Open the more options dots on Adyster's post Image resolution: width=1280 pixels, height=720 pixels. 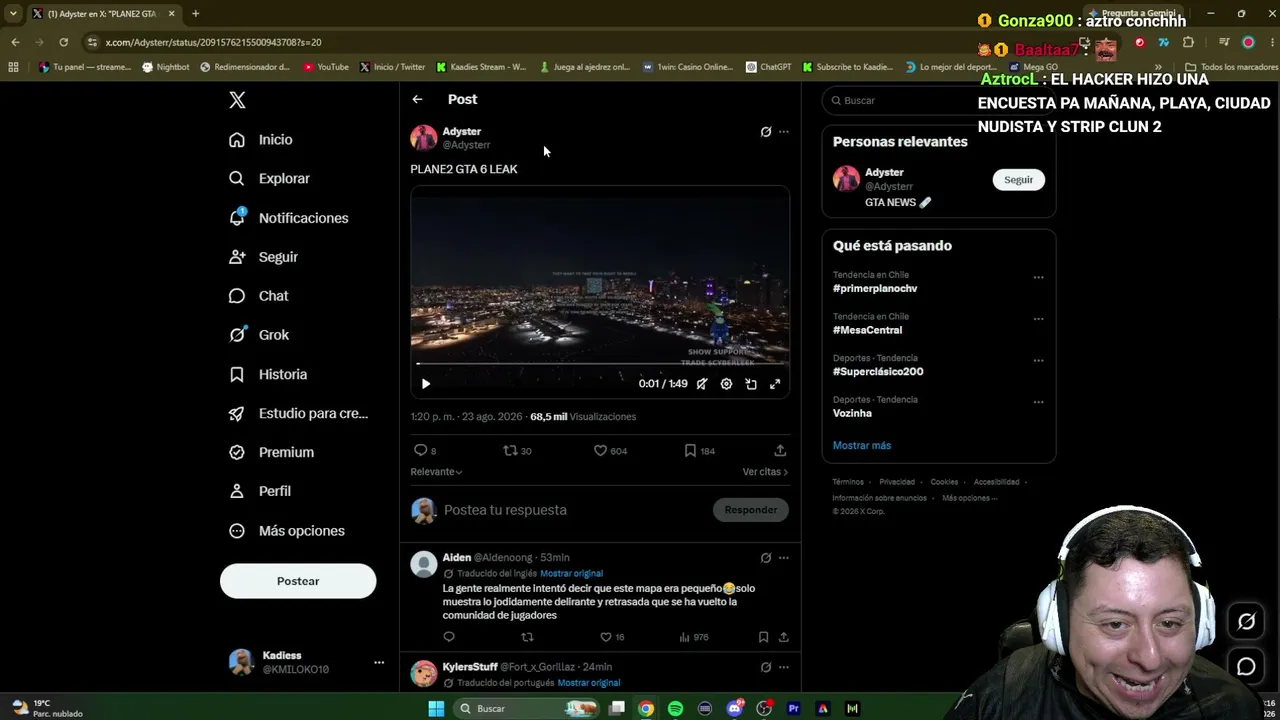point(784,132)
